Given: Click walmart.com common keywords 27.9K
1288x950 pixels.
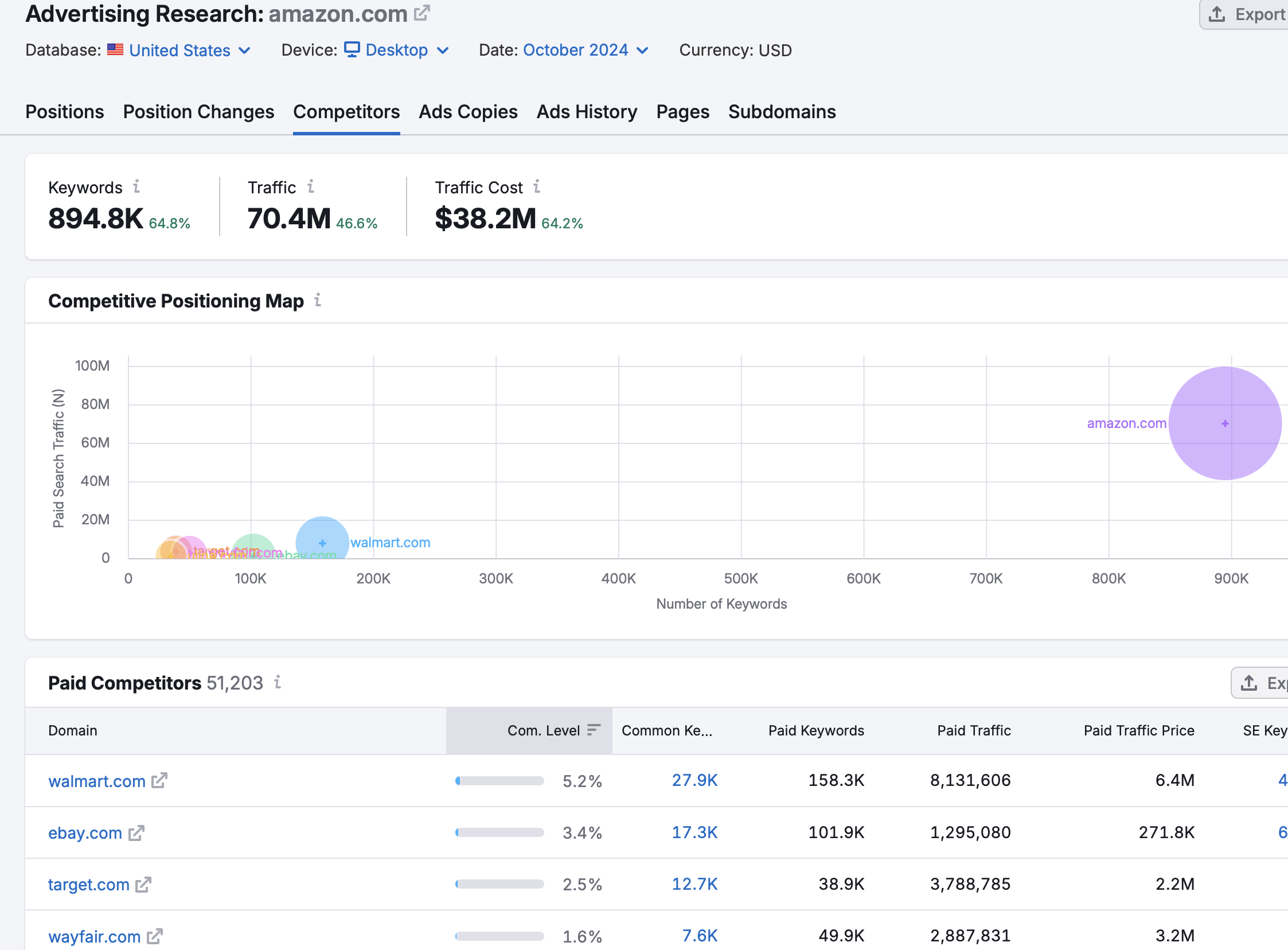Looking at the screenshot, I should click(694, 780).
